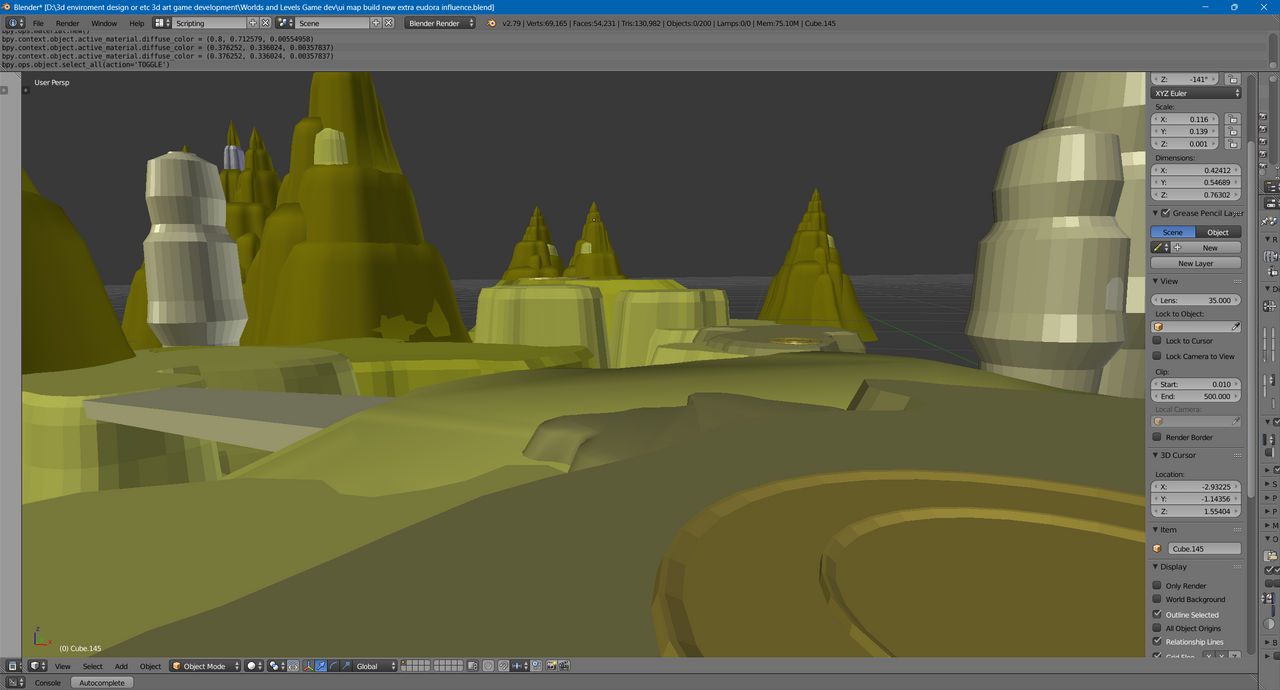1280x690 pixels.
Task: Delete the current Scene with X icon
Action: pos(388,22)
